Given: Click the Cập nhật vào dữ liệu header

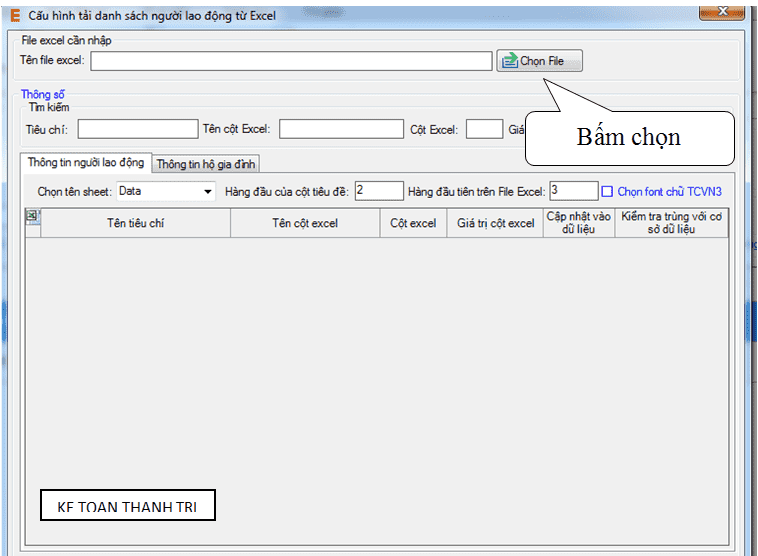Looking at the screenshot, I should [x=579, y=223].
